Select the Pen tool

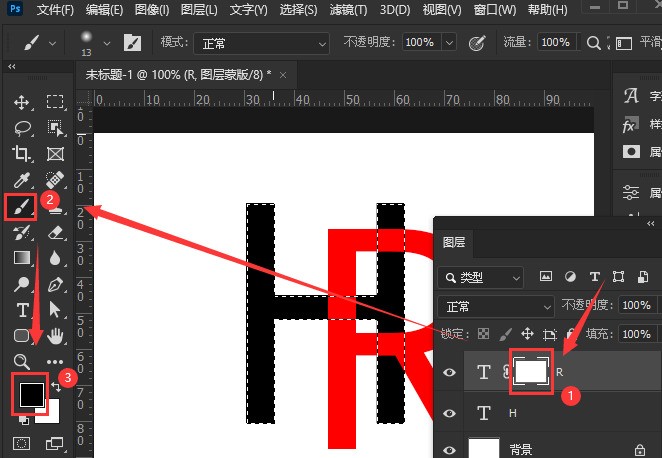coord(55,285)
